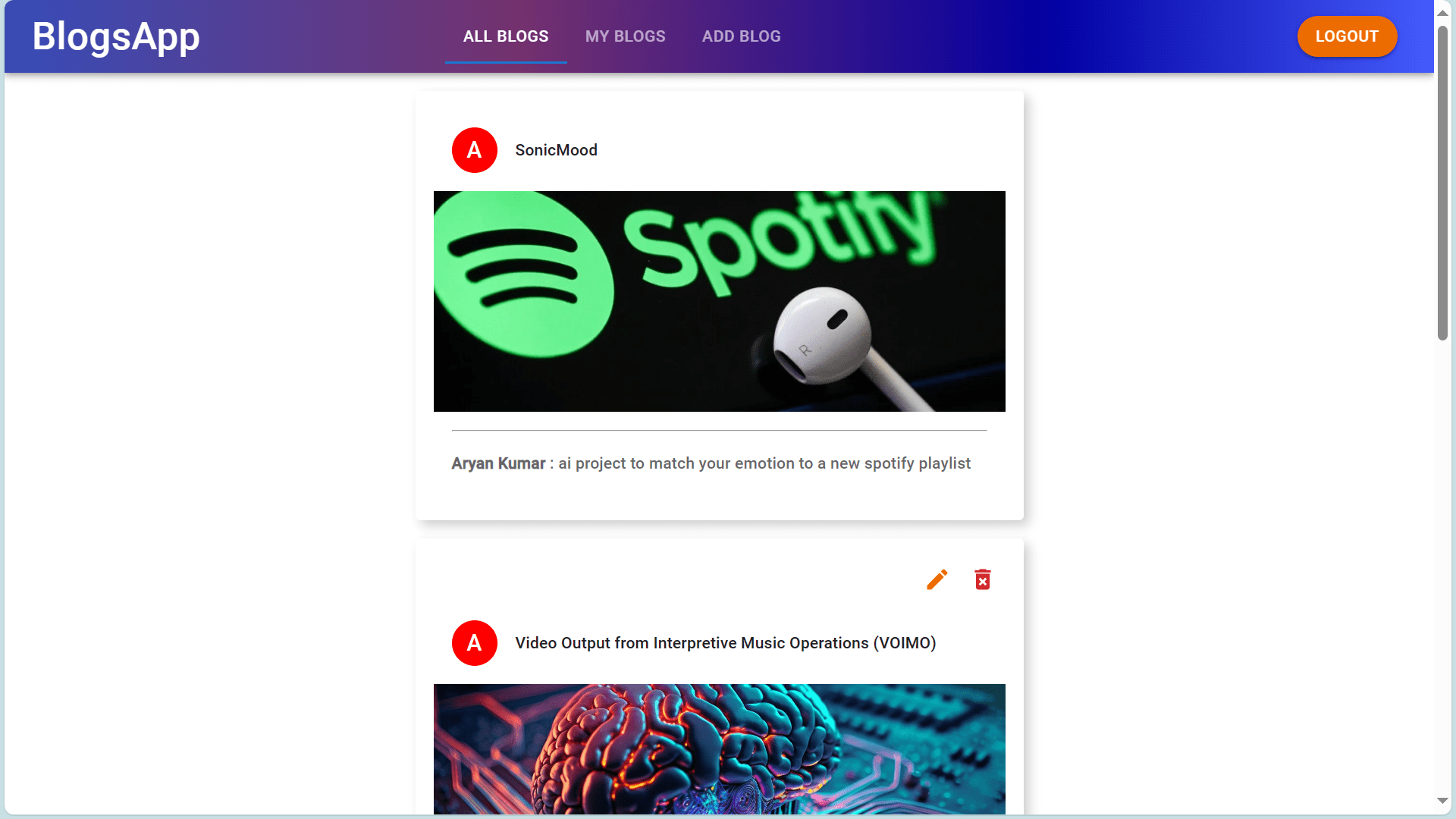1456x819 pixels.
Task: Click the author name Aryan Kumar
Action: [x=498, y=463]
